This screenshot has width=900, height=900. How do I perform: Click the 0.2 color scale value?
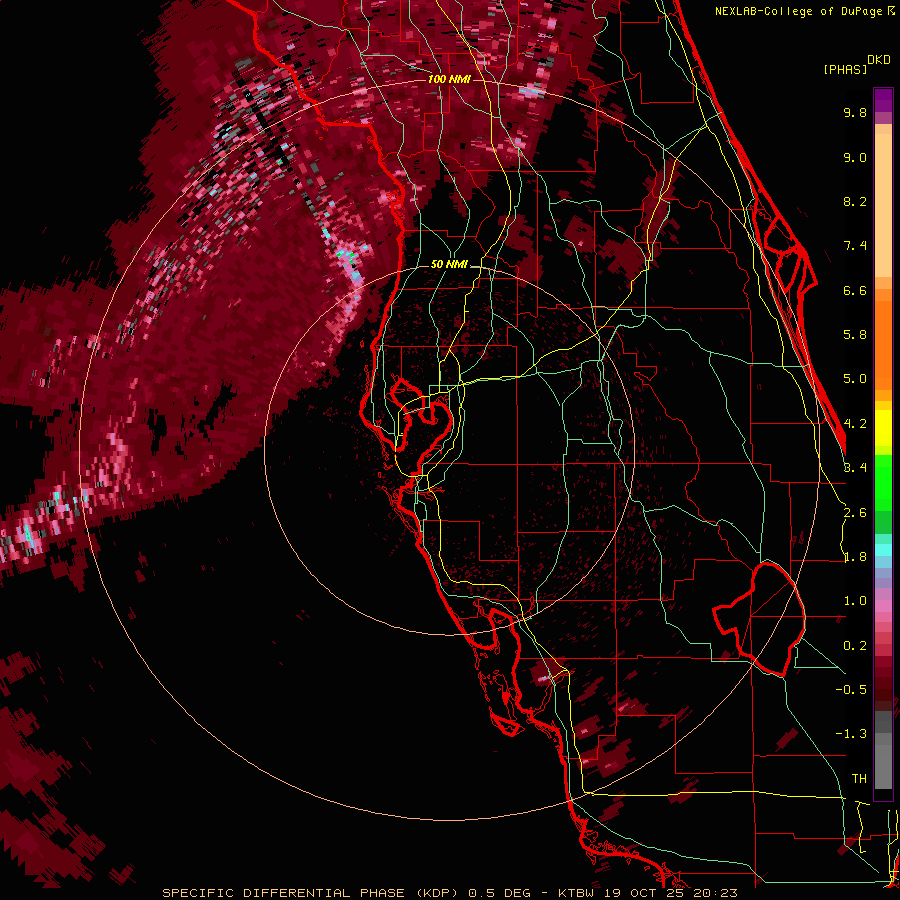pos(855,646)
